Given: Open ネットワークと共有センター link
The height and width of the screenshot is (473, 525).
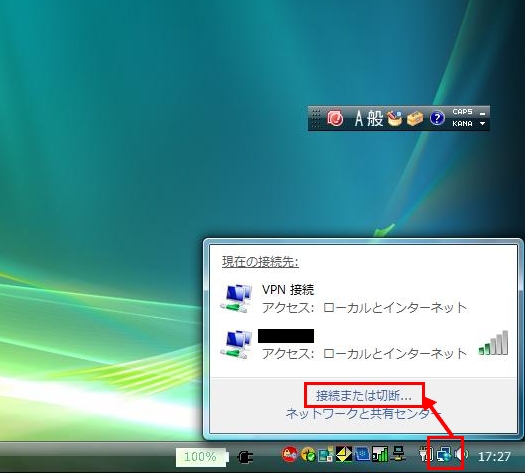Looking at the screenshot, I should pyautogui.click(x=364, y=413).
